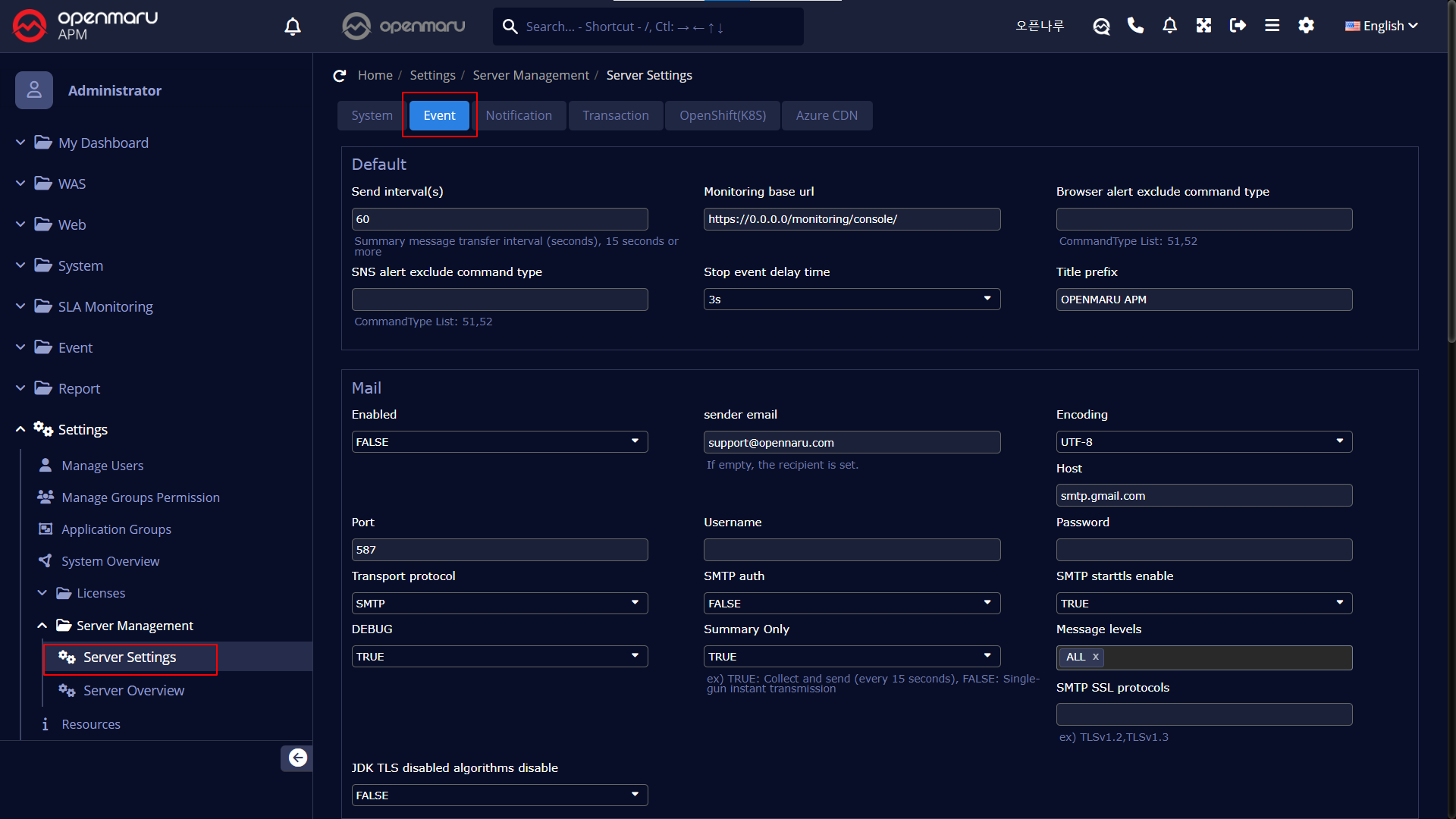Open the English language selector
This screenshot has height=819, width=1456.
click(x=1382, y=26)
